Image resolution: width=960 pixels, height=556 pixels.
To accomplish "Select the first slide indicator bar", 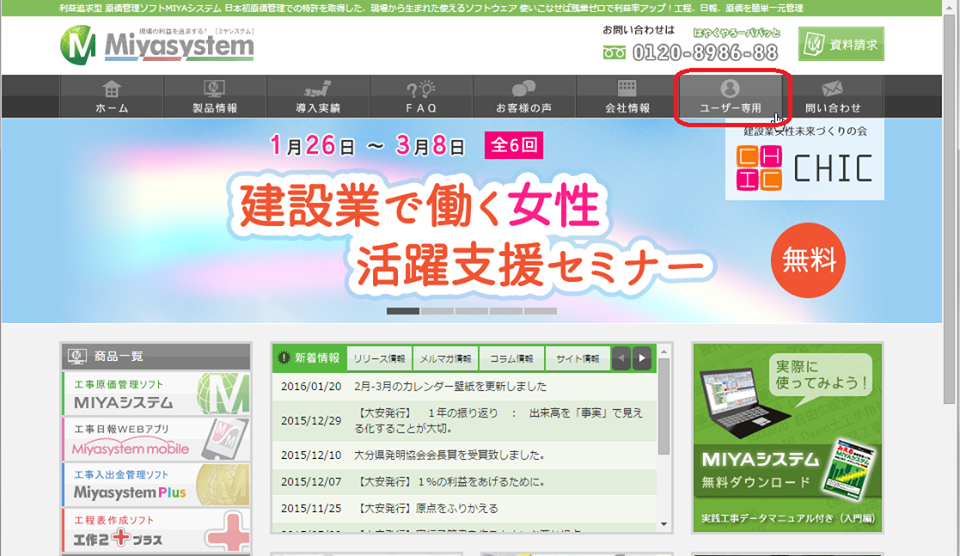I will coord(403,311).
